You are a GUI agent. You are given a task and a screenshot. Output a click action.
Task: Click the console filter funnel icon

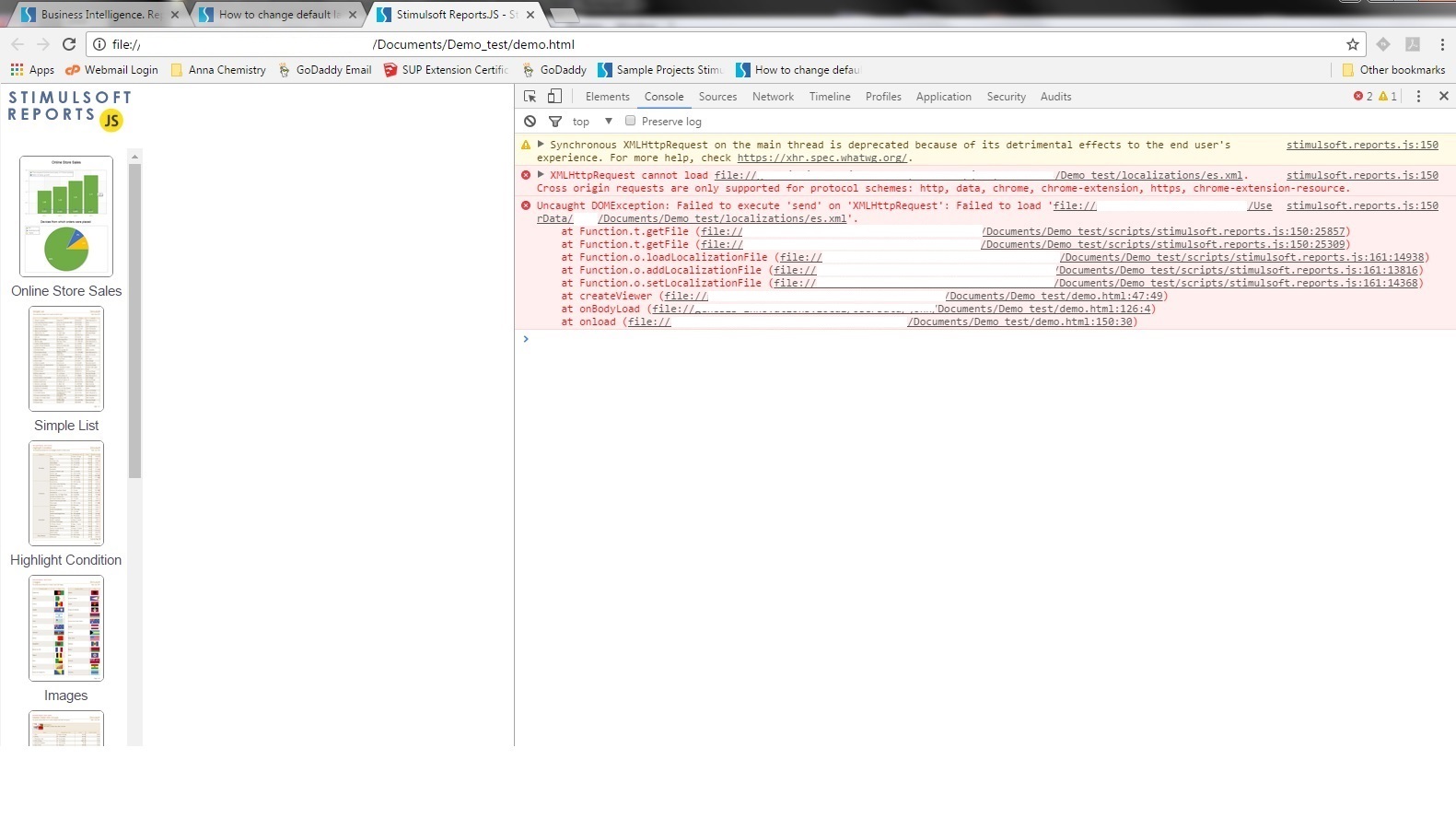pos(555,121)
